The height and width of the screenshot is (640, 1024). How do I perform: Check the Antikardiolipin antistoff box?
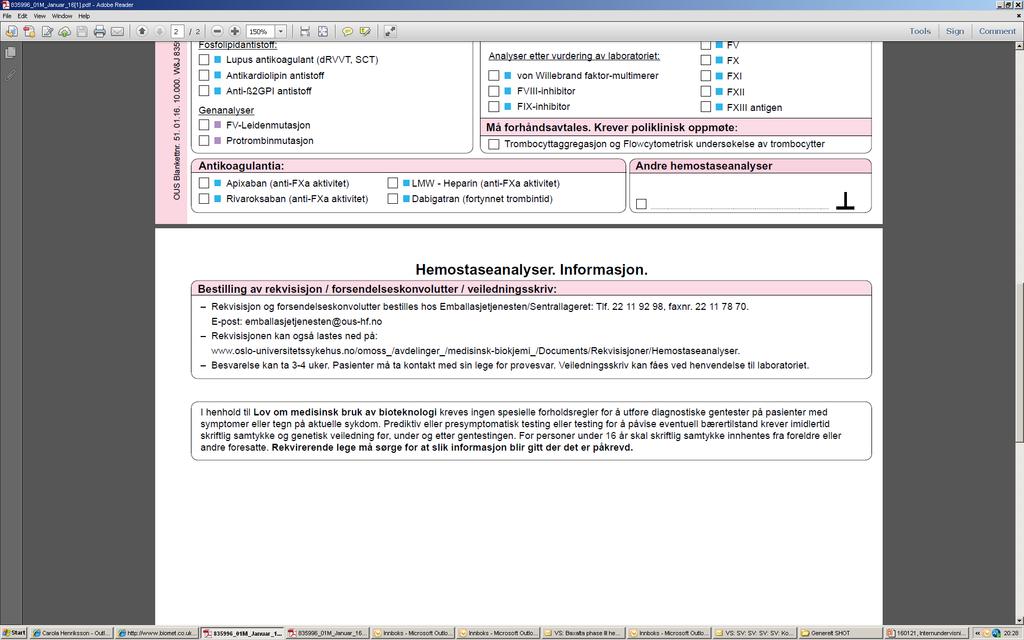[x=204, y=75]
